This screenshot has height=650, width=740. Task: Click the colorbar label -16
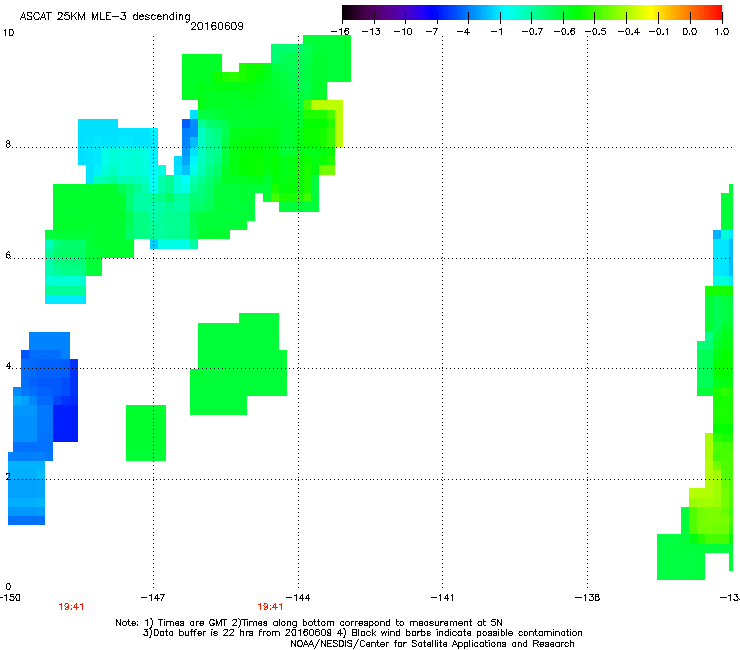point(340,32)
